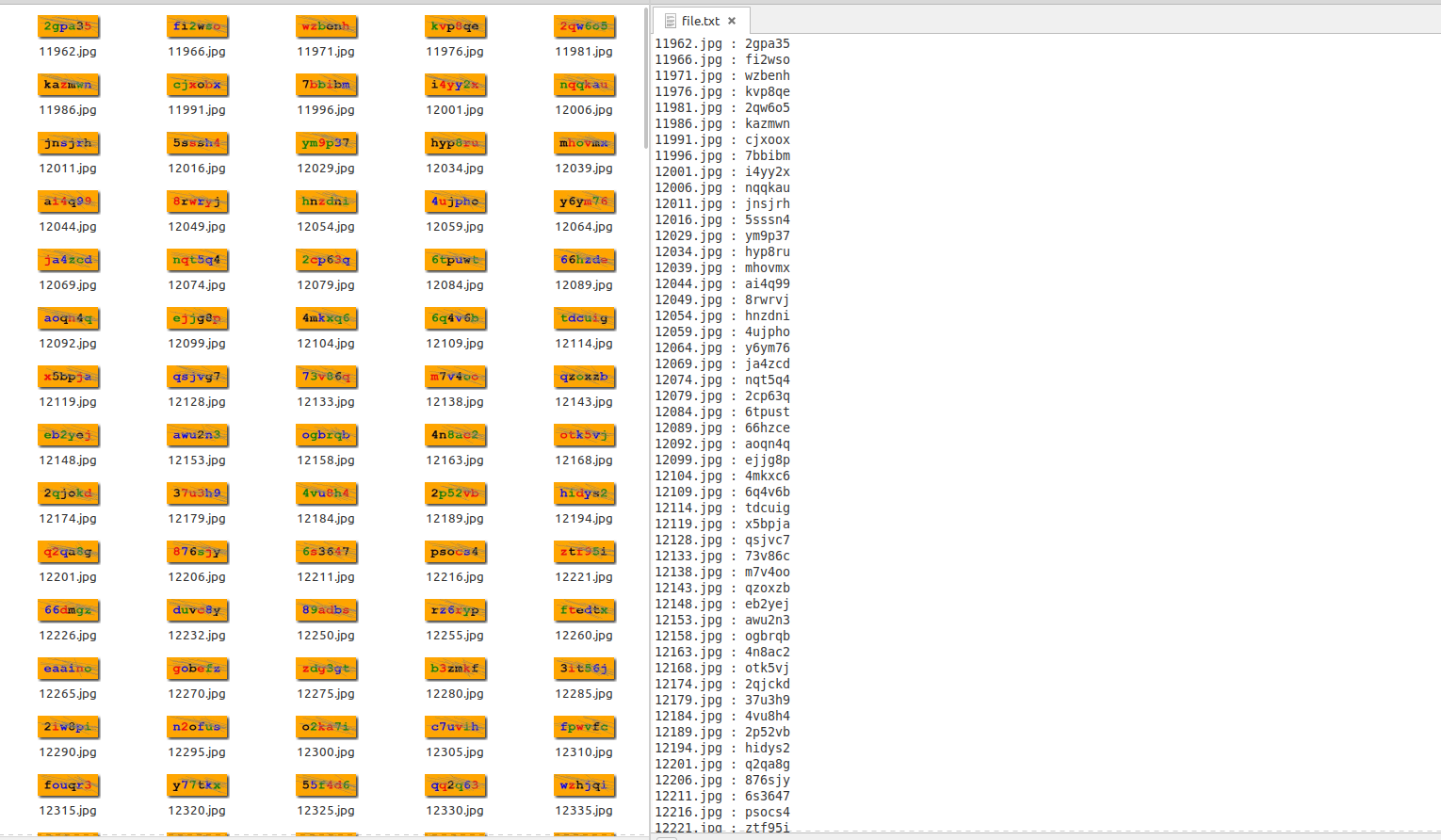Select the 12226.jpg captcha thumbnail
Viewport: 1441px width, 840px height.
click(68, 611)
